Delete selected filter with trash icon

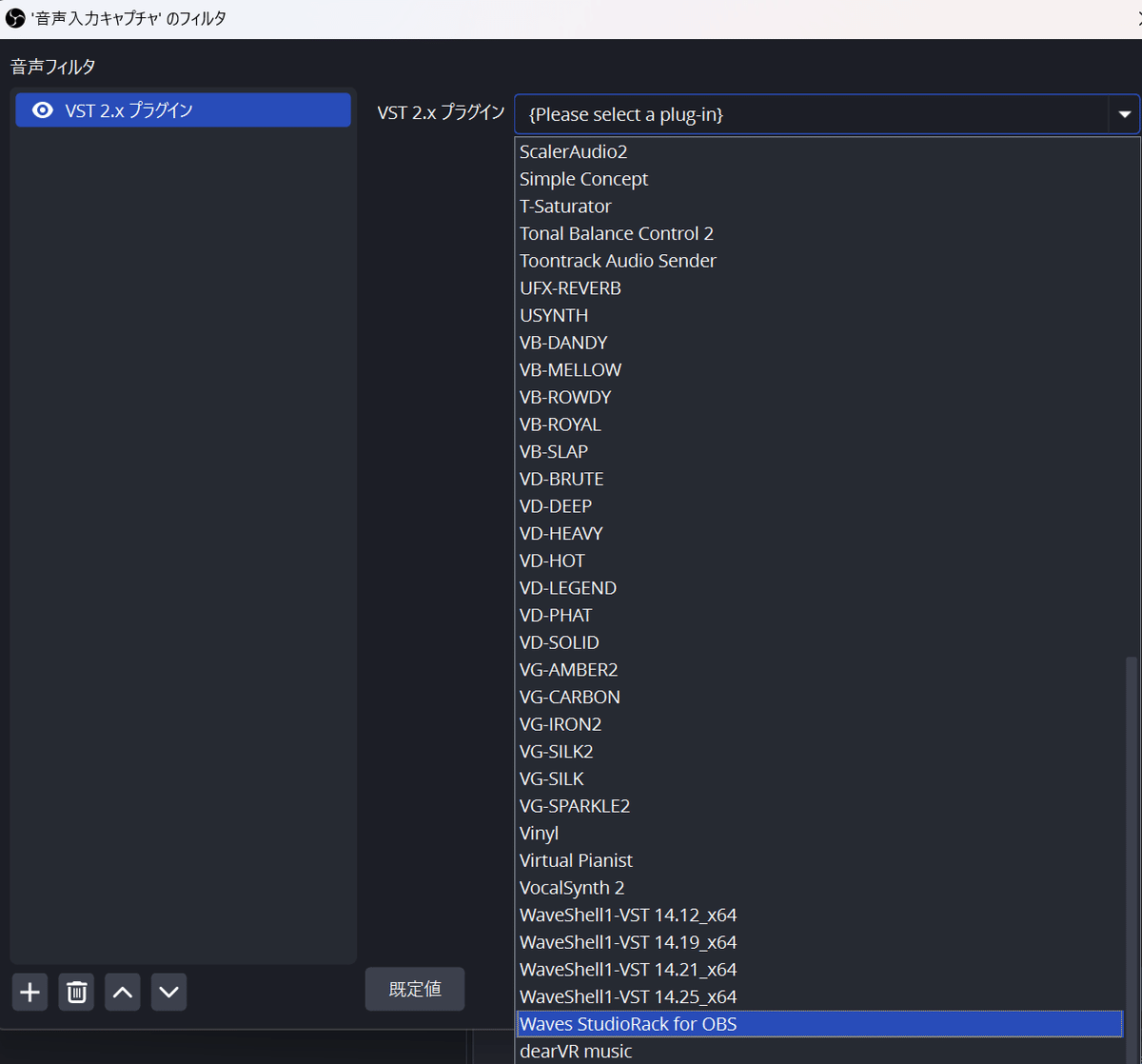pos(77,993)
